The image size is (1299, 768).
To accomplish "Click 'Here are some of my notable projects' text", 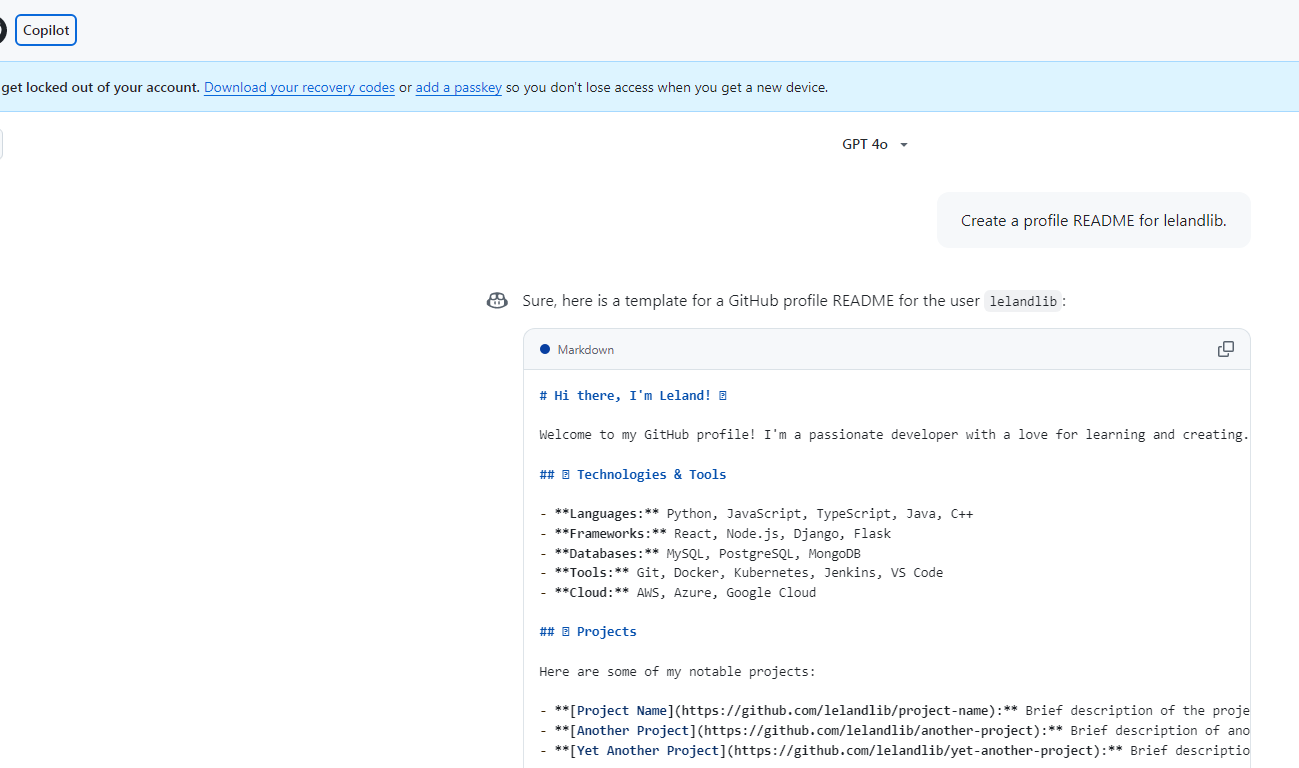I will (677, 672).
